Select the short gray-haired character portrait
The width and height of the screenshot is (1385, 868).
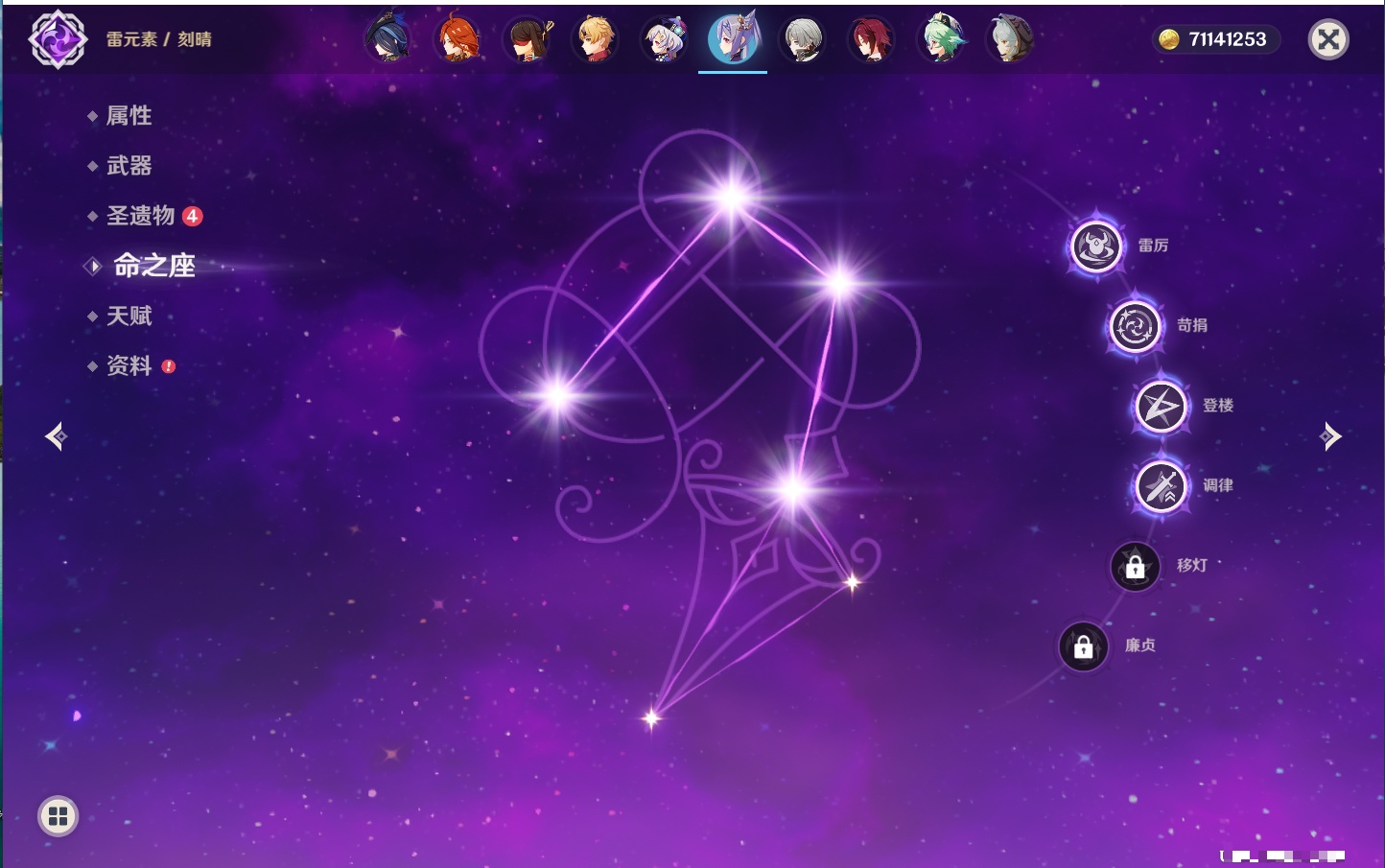pyautogui.click(x=803, y=39)
